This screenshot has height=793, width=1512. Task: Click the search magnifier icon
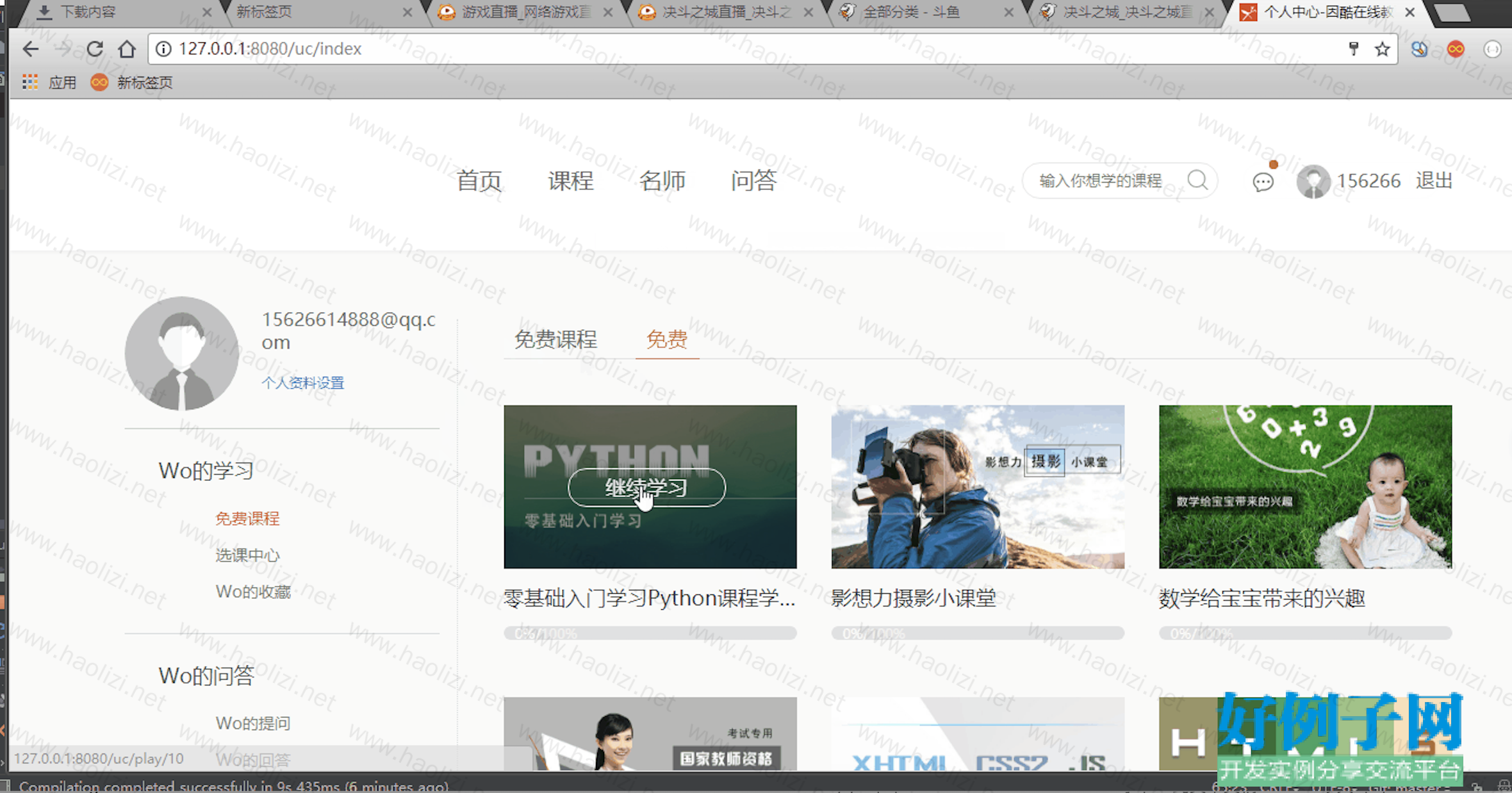pyautogui.click(x=1197, y=181)
